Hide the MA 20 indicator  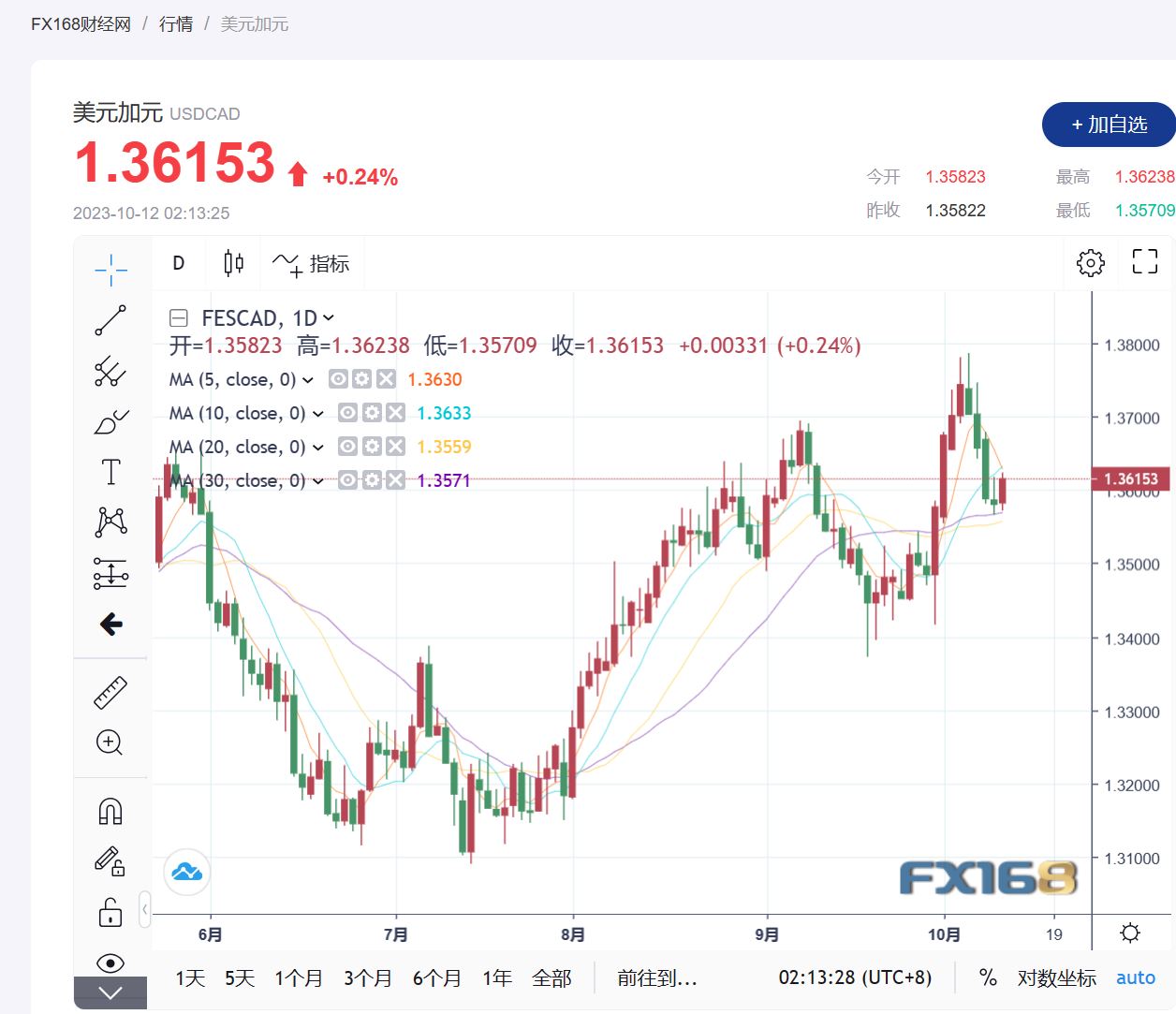[347, 447]
